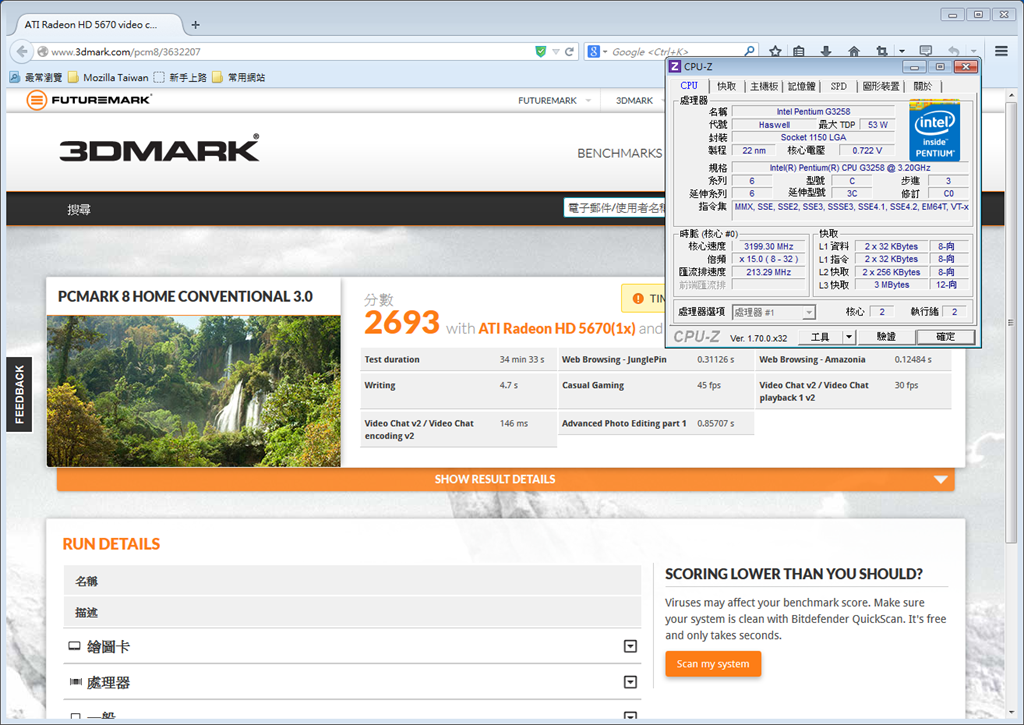Switch to the 圖形裝置 tab in CPU-Z
The height and width of the screenshot is (725, 1024).
coord(881,86)
